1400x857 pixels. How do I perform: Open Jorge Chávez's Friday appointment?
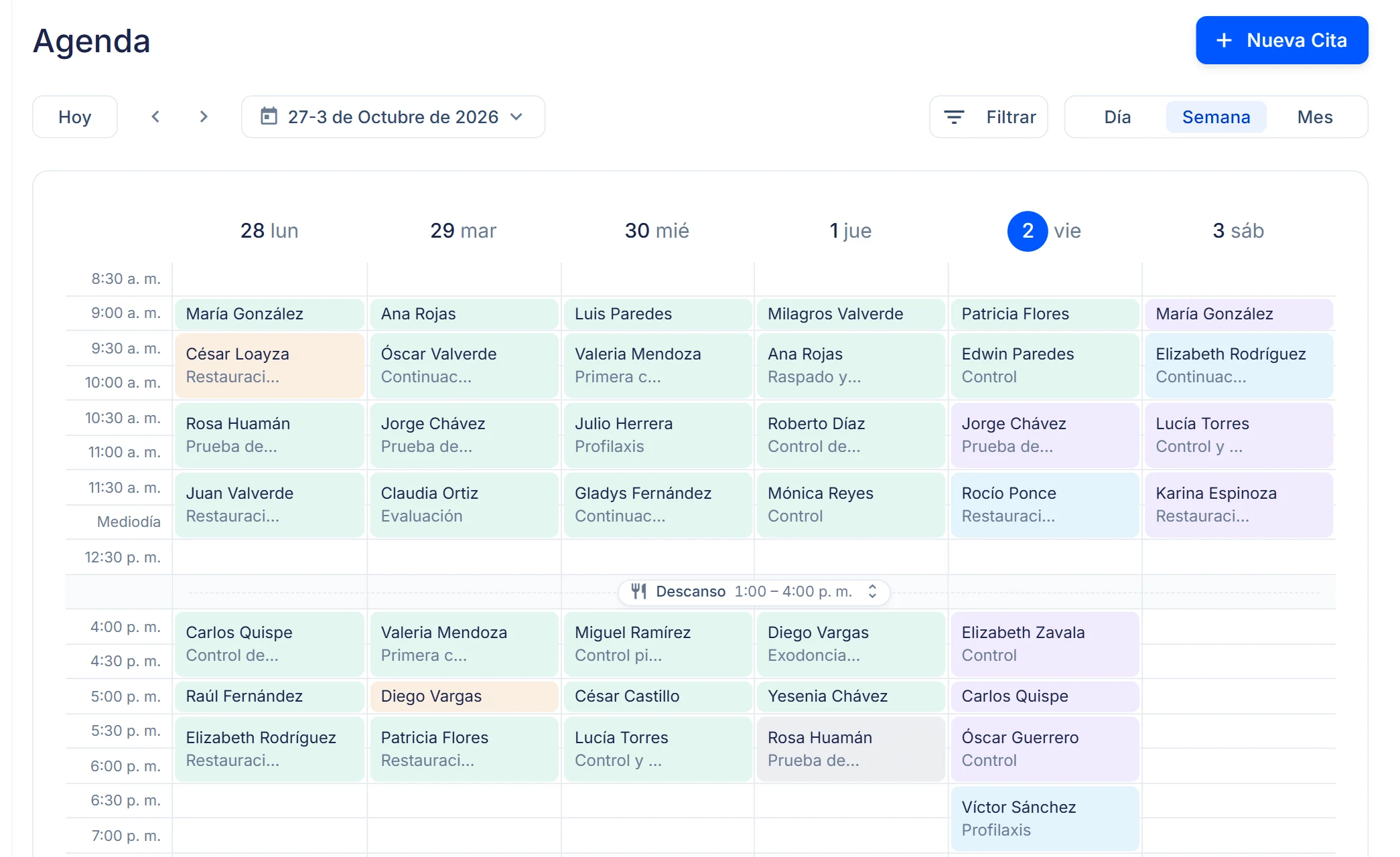tap(1045, 435)
